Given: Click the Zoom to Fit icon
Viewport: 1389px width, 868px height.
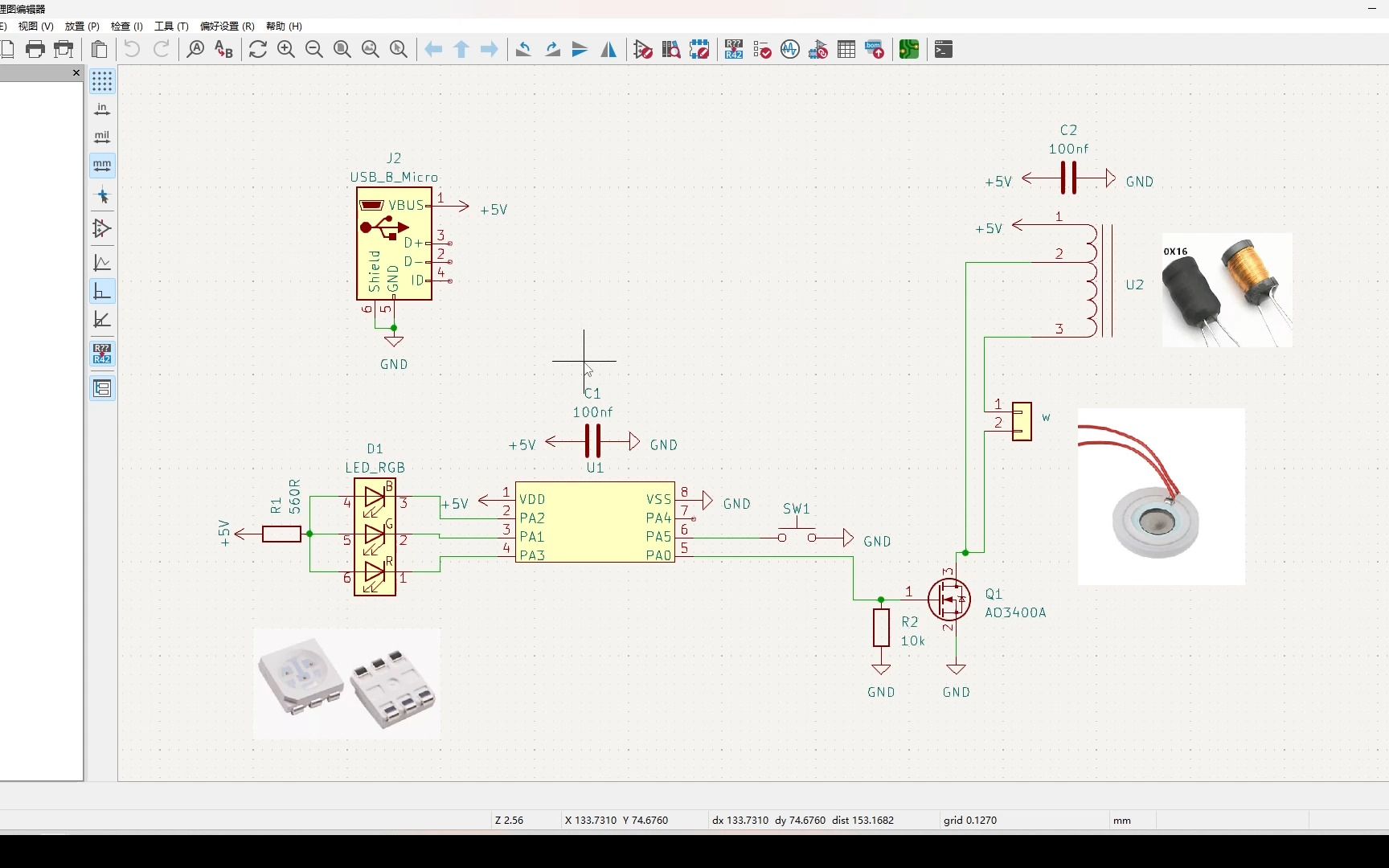Looking at the screenshot, I should pos(342,50).
